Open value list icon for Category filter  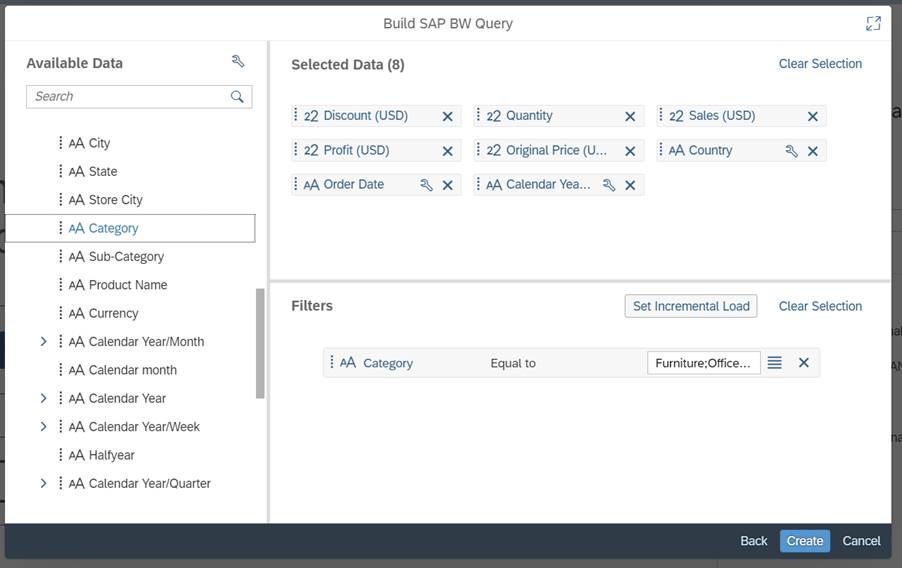774,363
